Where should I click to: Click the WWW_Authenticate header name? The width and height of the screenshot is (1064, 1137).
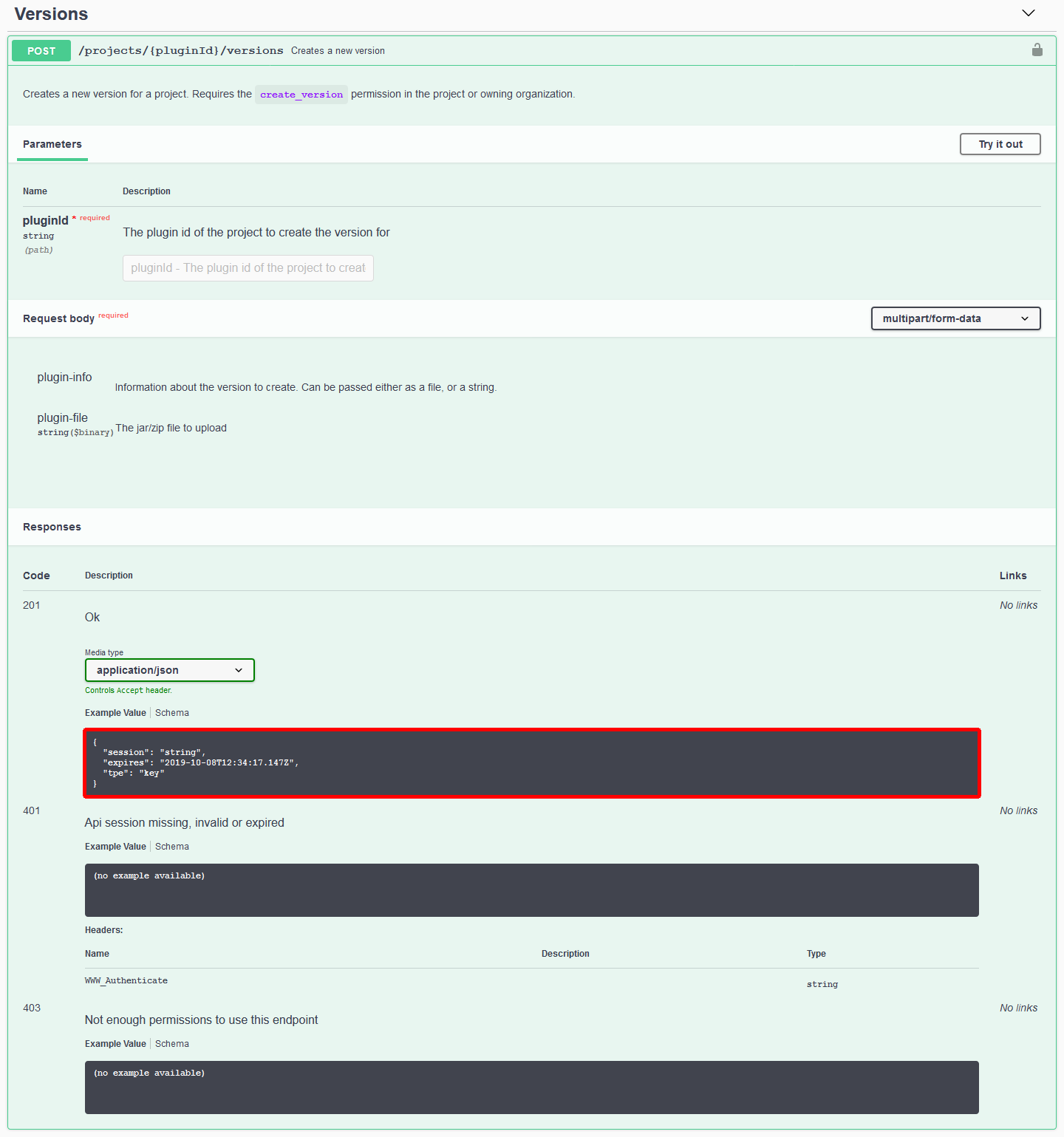126,980
